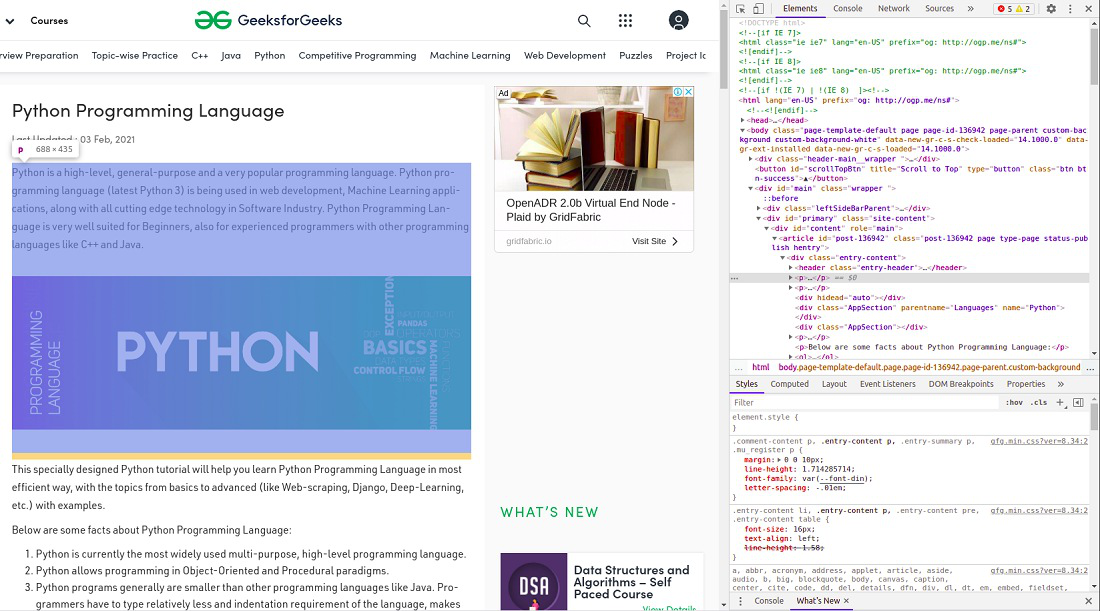Collapse the div id main wrapper node
Image resolution: width=1100 pixels, height=611 pixels.
click(x=751, y=189)
